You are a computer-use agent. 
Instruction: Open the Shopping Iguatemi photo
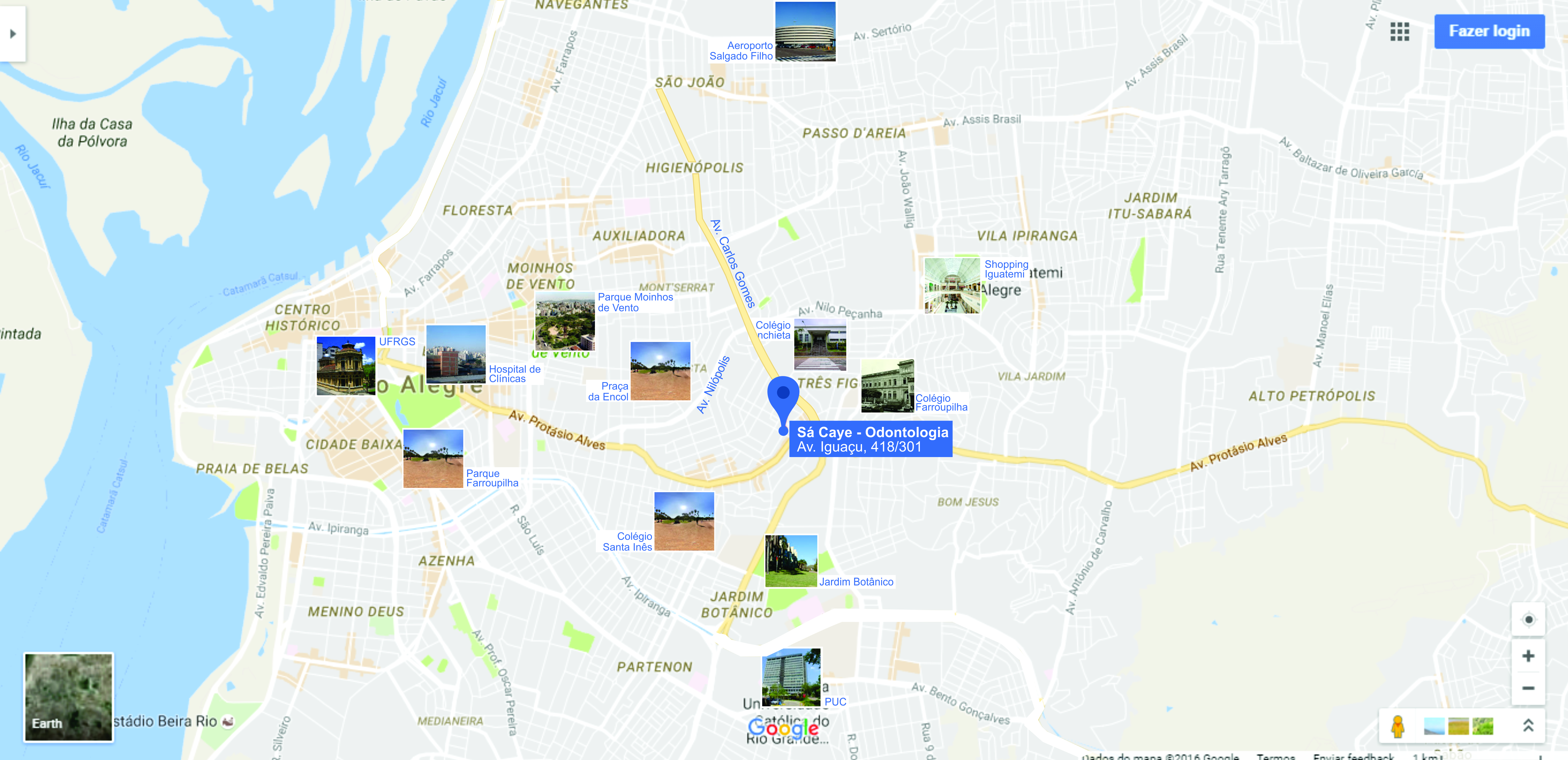pos(952,285)
